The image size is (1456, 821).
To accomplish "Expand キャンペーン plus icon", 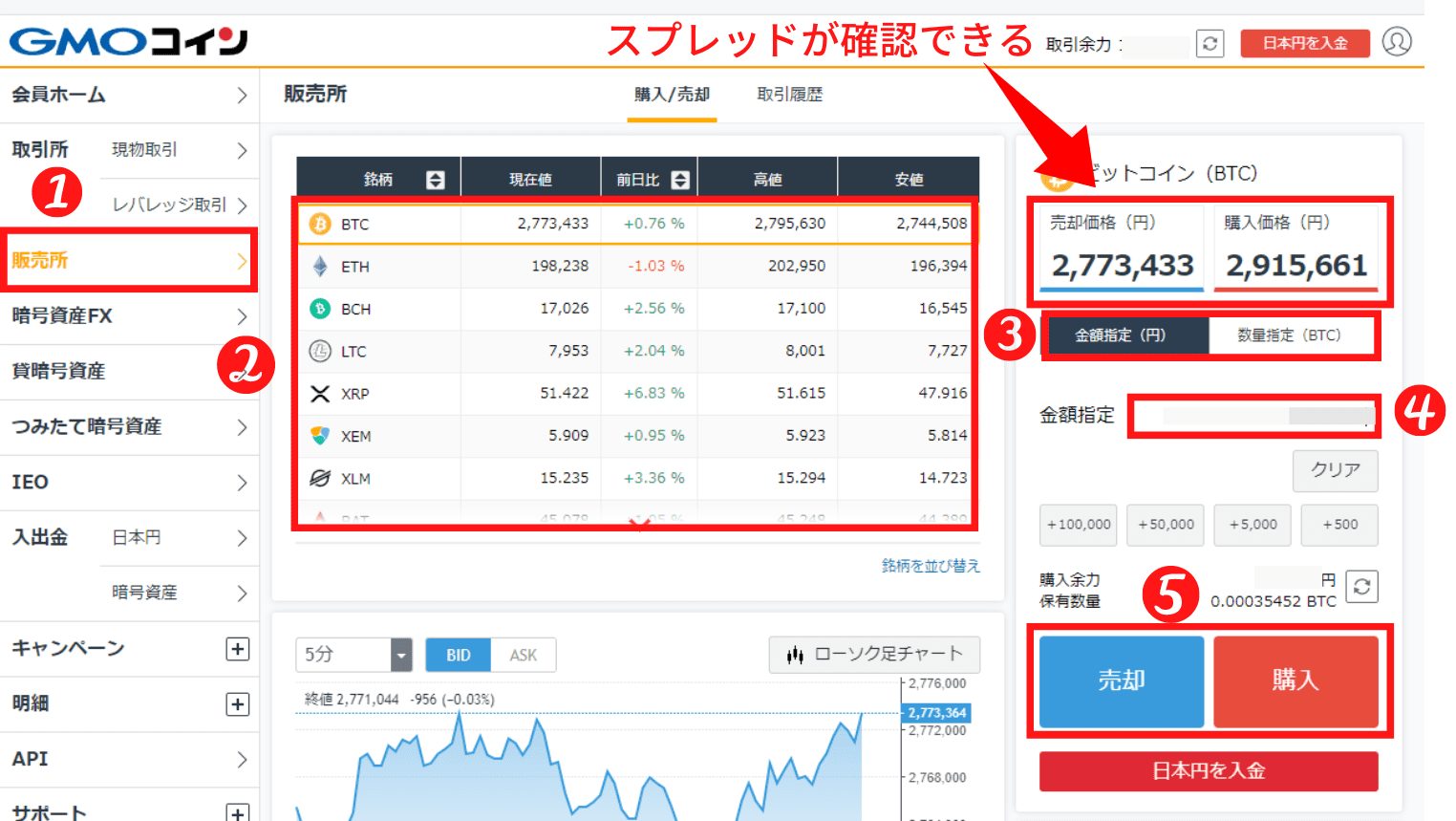I will click(x=237, y=649).
